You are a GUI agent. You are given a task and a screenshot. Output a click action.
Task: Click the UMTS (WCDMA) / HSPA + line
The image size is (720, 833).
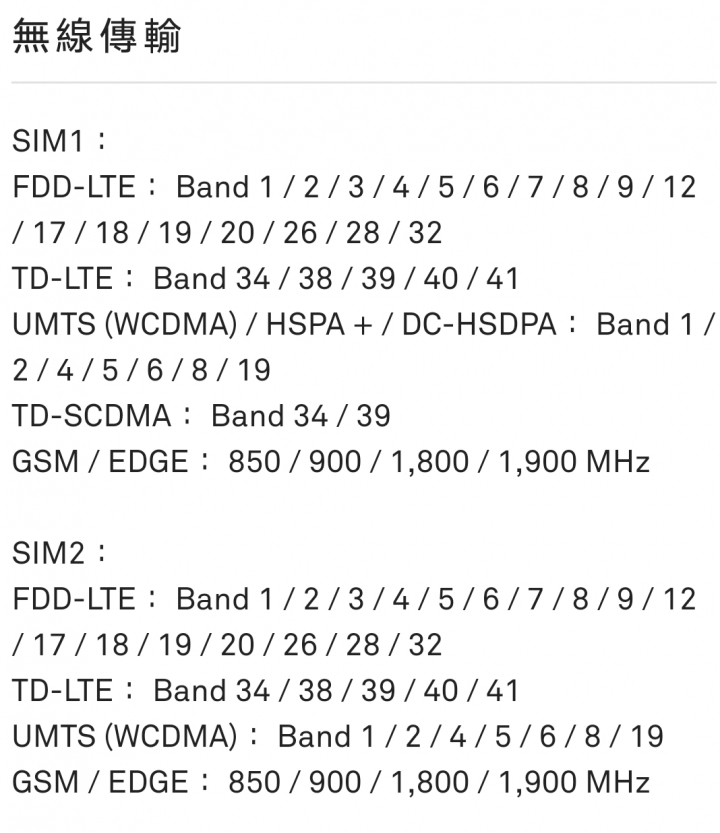363,324
